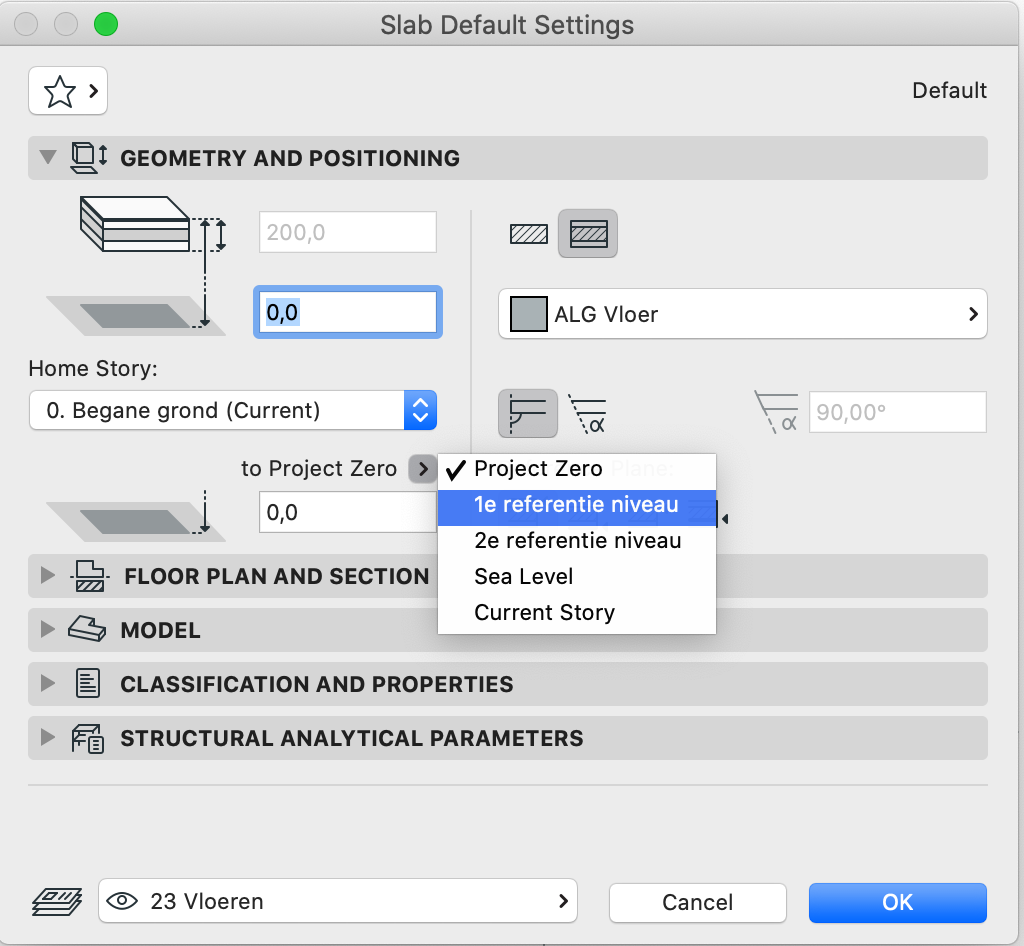The height and width of the screenshot is (946, 1024).
Task: Click the slab thickness field 200,0
Action: (x=347, y=232)
